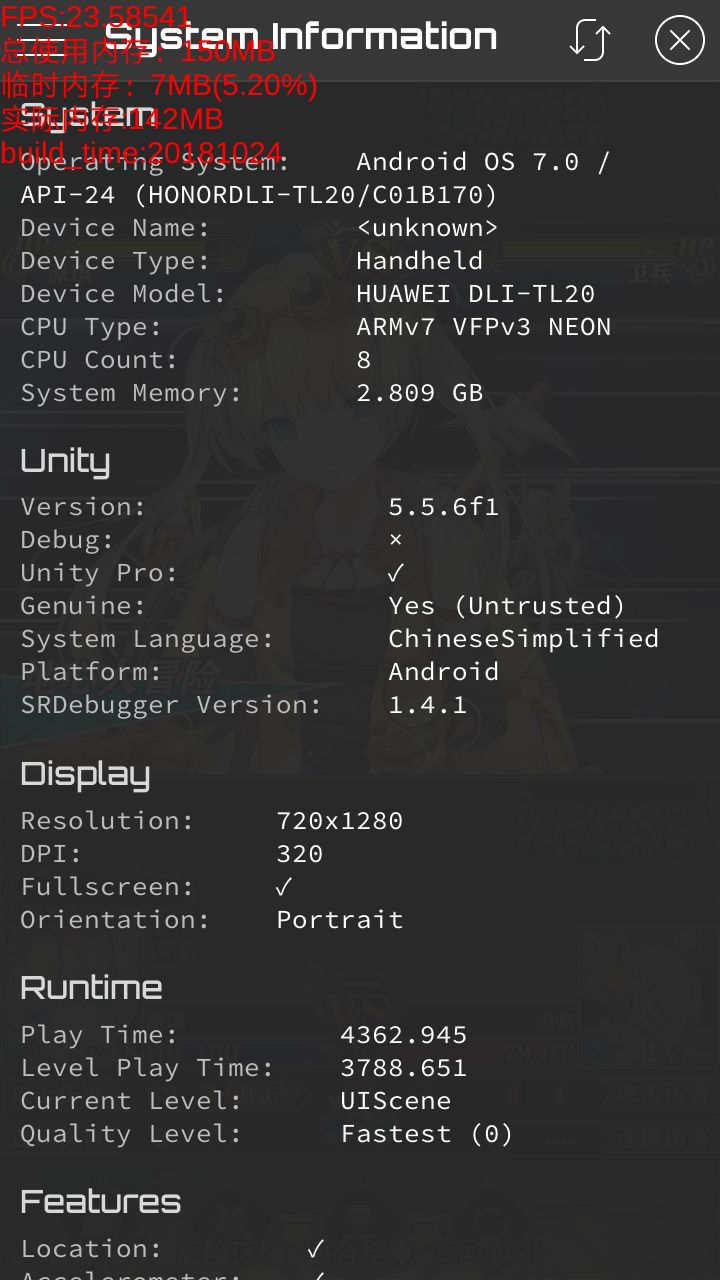Click the red FPS counter overlay
This screenshot has width=720, height=1280.
coord(96,17)
